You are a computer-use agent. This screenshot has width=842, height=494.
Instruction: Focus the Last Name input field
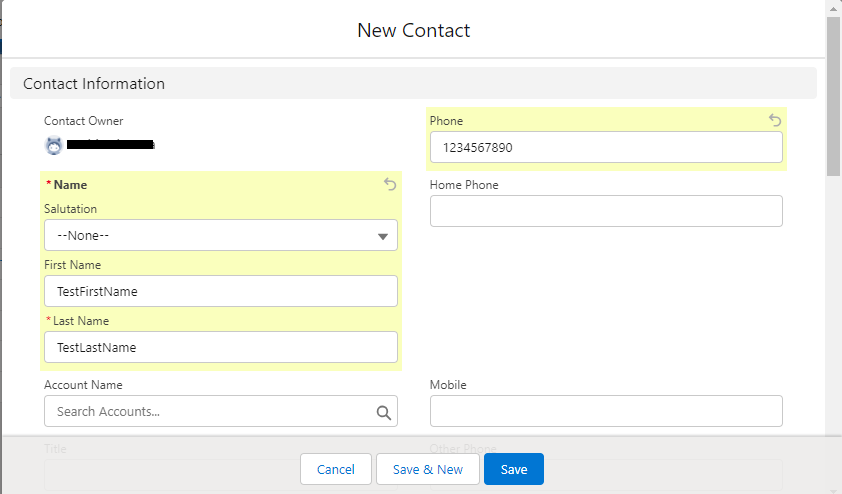[x=221, y=347]
